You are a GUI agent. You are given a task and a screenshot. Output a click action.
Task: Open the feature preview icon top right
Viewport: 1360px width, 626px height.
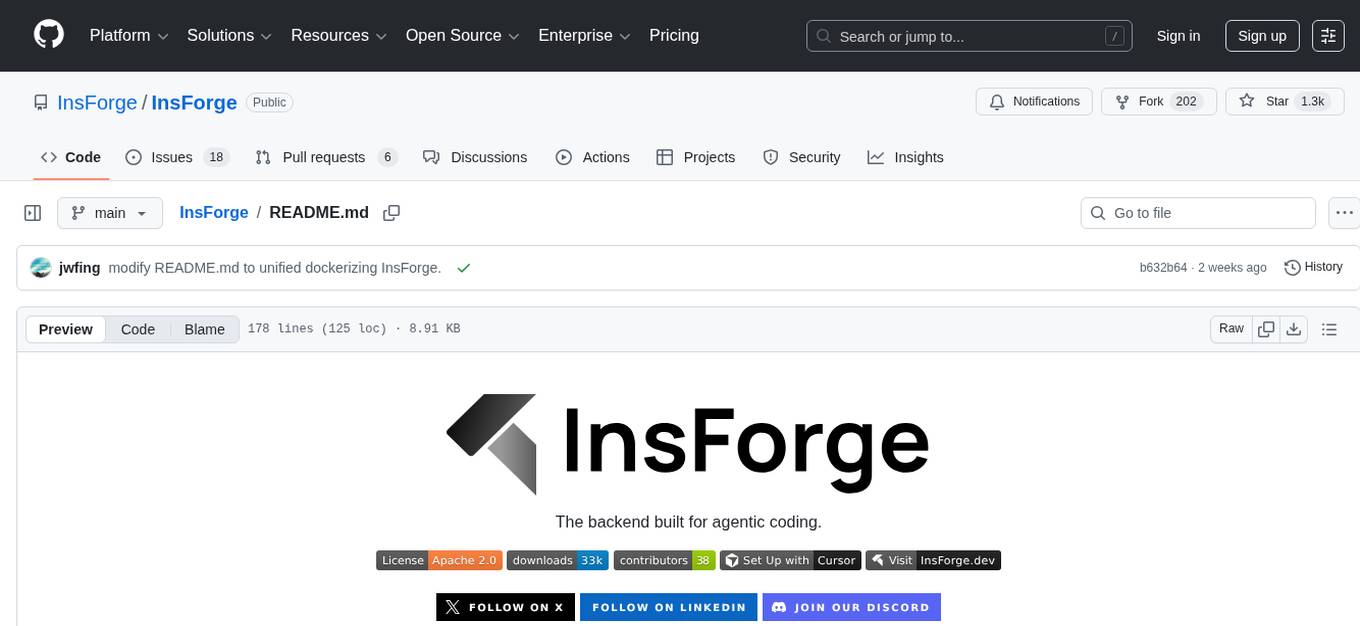click(x=1328, y=35)
